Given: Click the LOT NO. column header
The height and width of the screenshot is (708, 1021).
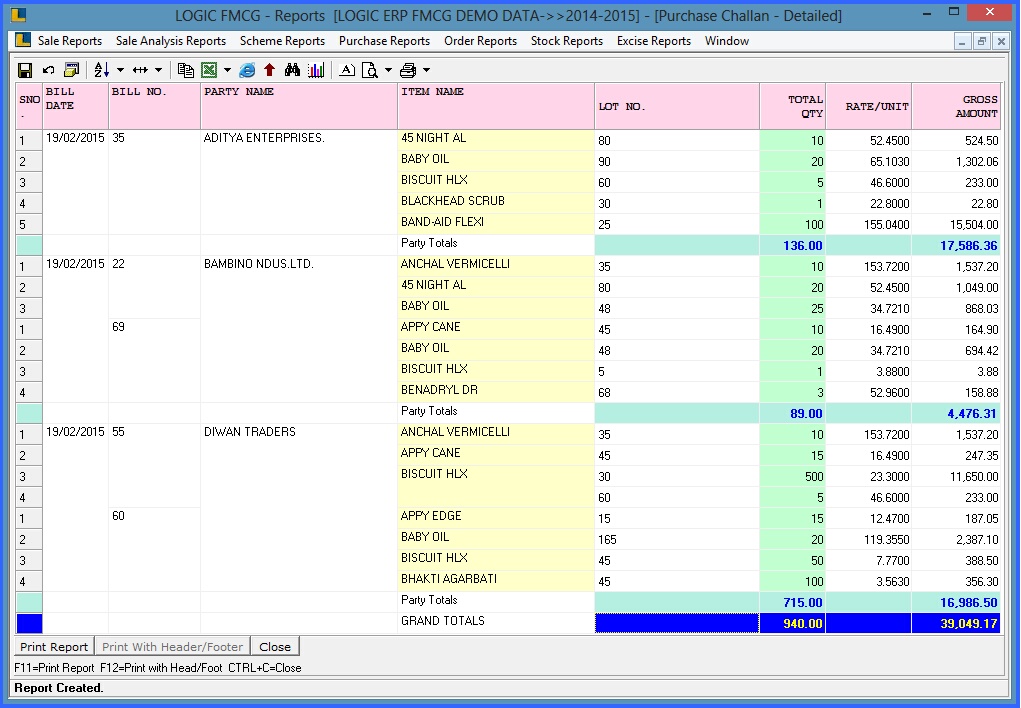Looking at the screenshot, I should pyautogui.click(x=677, y=106).
